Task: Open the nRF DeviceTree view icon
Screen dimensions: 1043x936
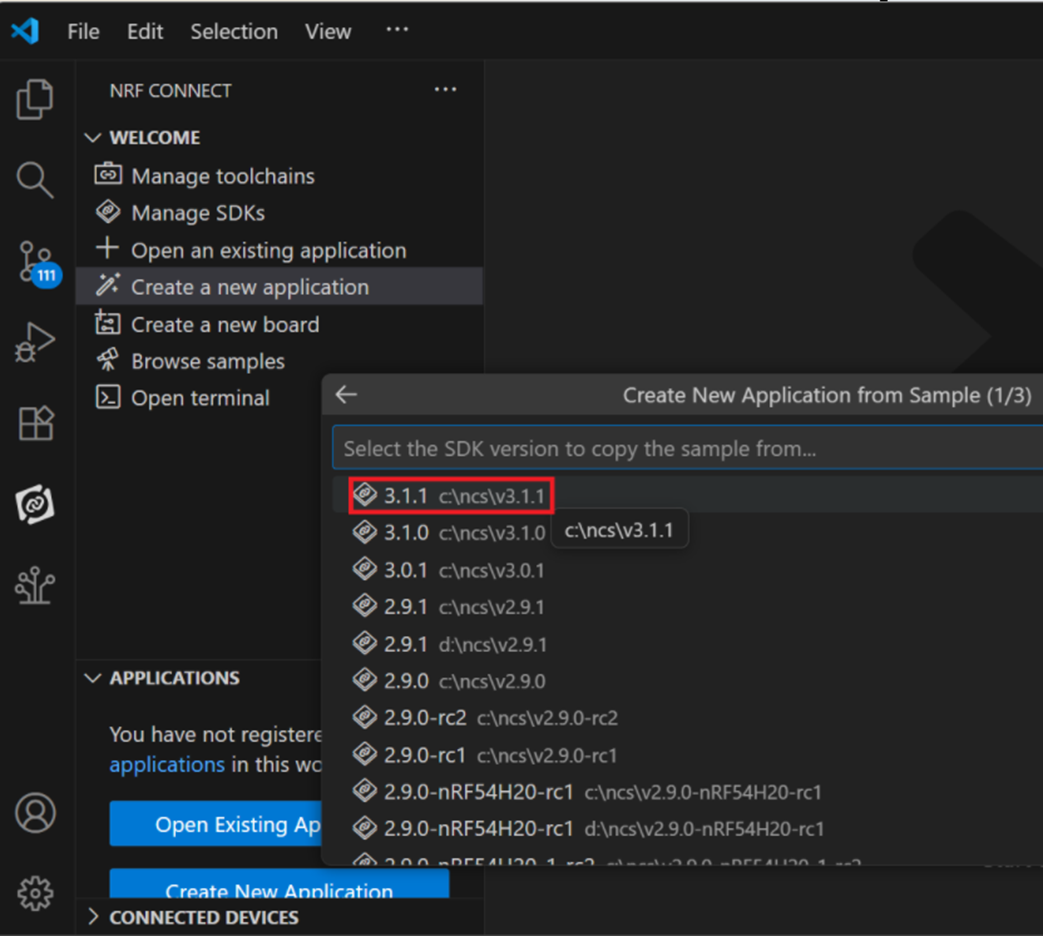Action: tap(35, 586)
